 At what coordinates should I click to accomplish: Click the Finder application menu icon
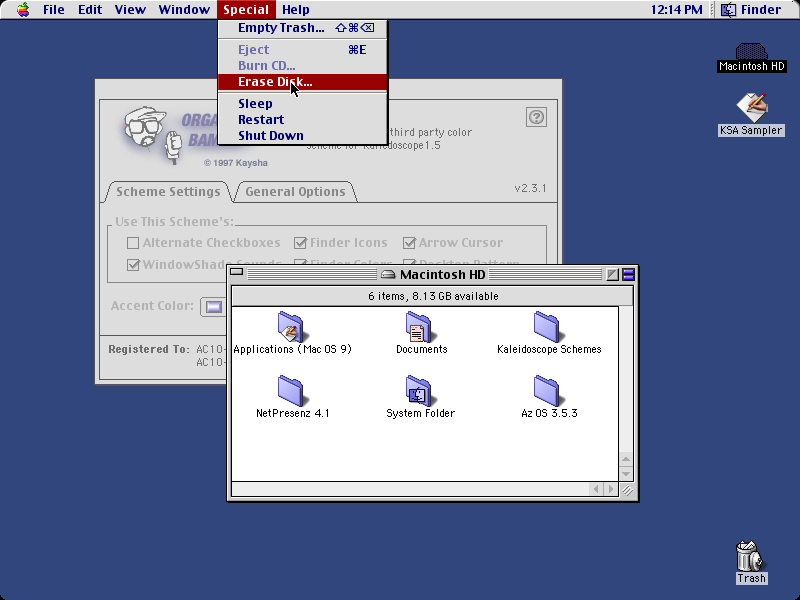[x=728, y=10]
